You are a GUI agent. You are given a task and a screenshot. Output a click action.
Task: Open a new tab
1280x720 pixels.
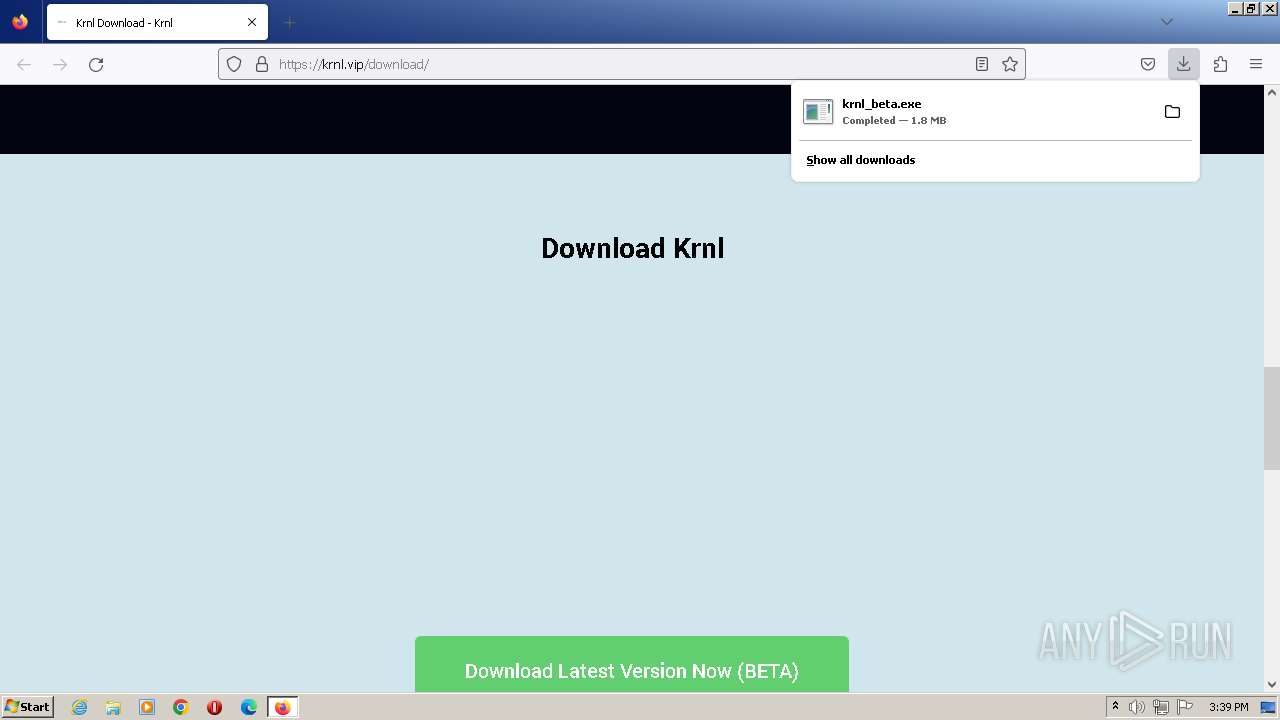(x=289, y=22)
